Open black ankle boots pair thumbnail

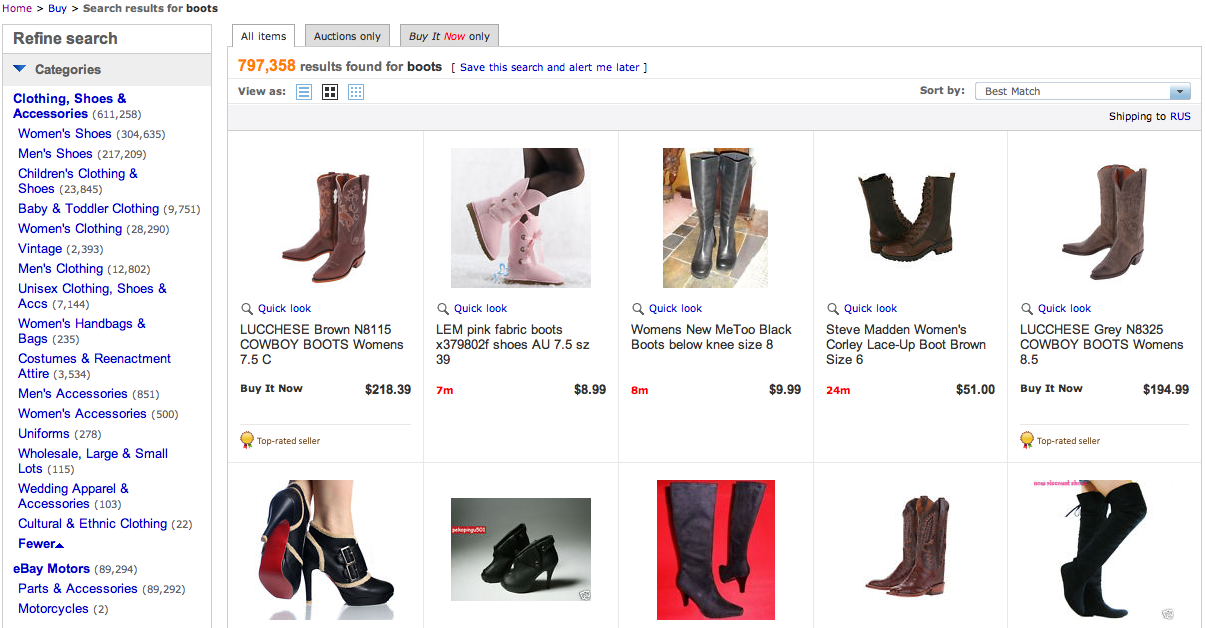tap(521, 549)
